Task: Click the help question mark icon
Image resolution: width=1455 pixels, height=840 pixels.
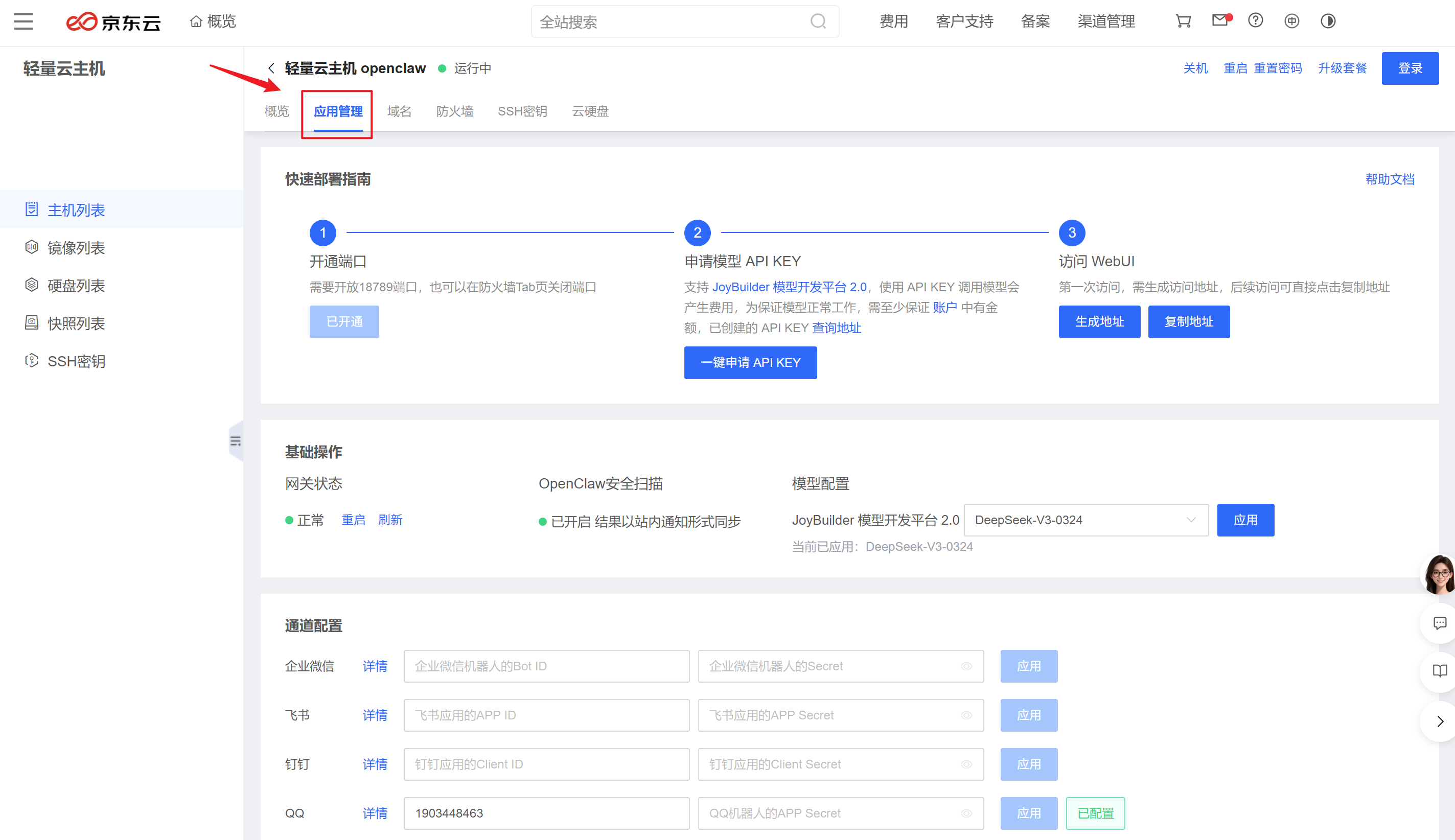Action: tap(1255, 21)
